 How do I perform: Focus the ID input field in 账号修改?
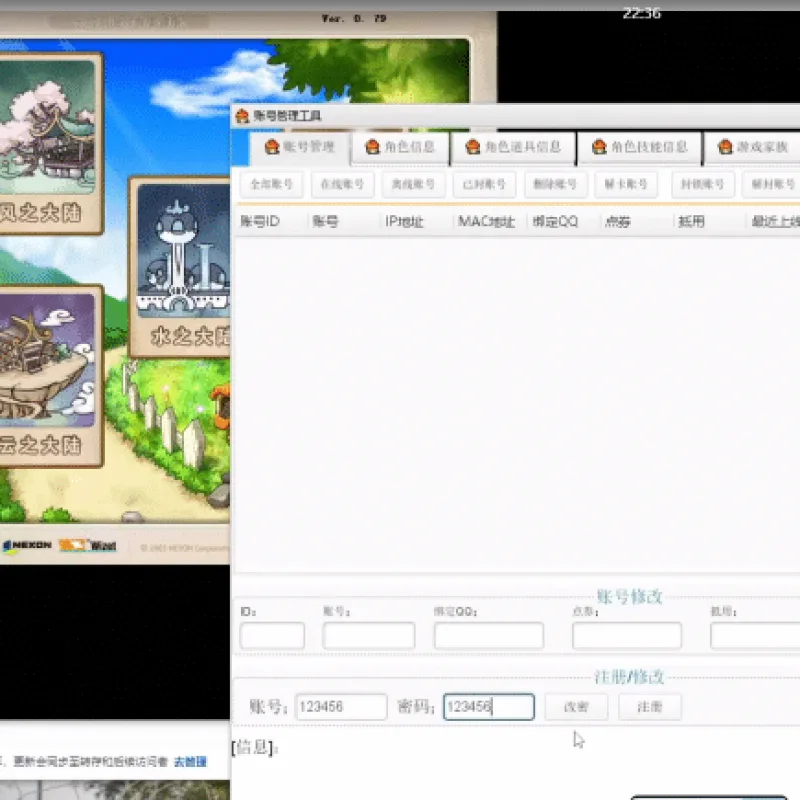coord(272,635)
